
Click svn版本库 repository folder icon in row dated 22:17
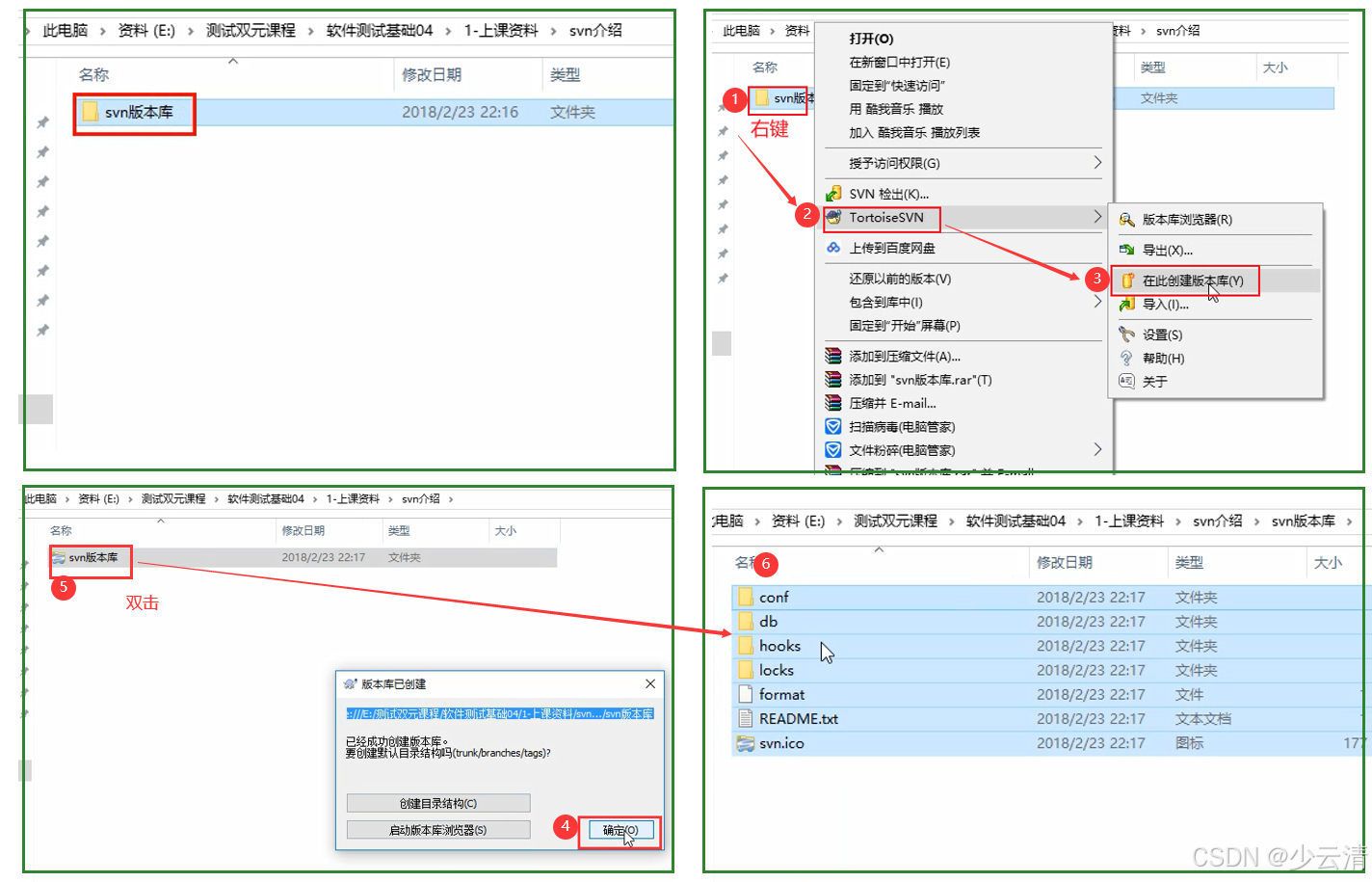tap(59, 558)
